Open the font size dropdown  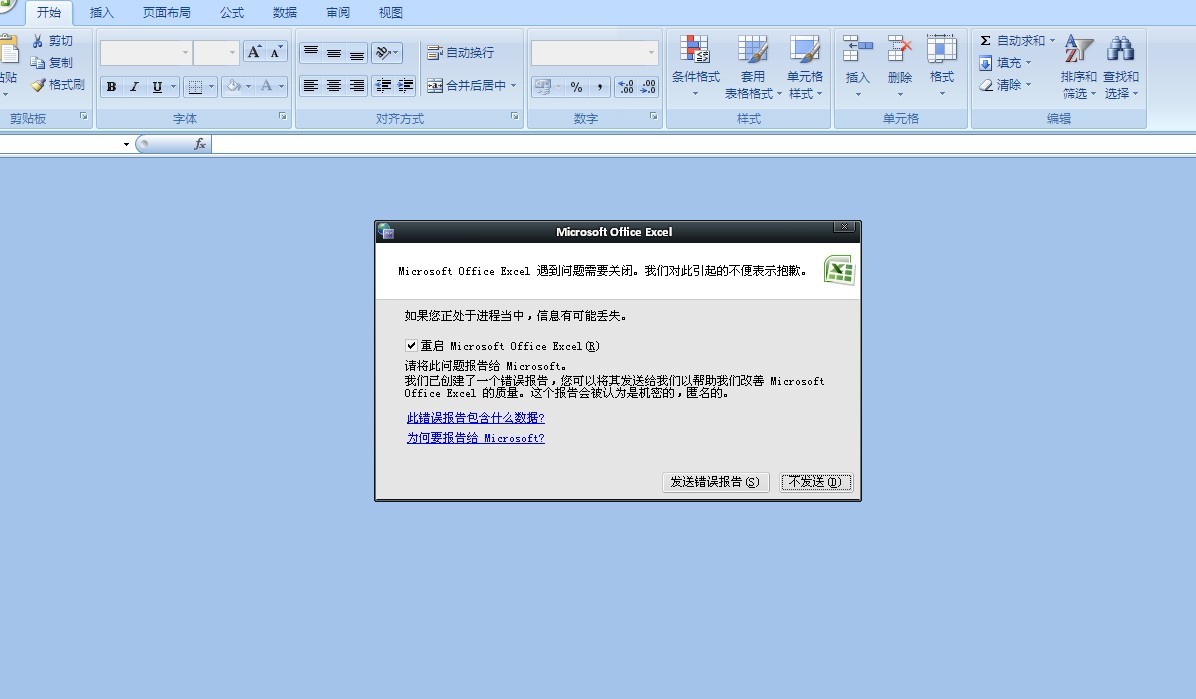233,53
